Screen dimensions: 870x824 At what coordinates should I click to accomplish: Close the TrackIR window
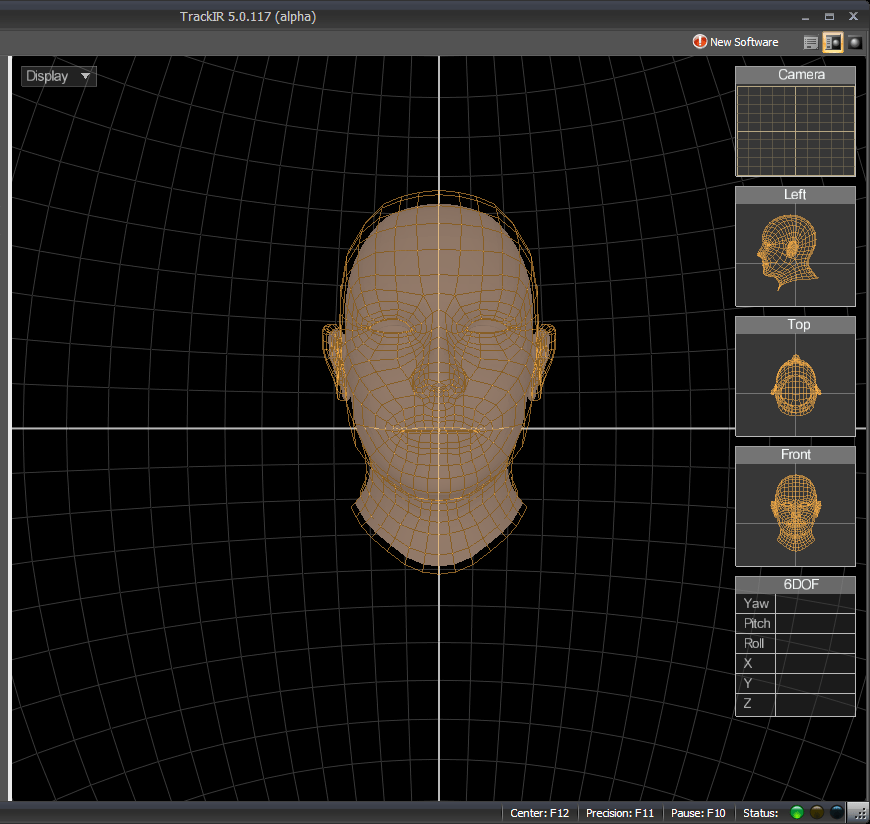click(853, 17)
